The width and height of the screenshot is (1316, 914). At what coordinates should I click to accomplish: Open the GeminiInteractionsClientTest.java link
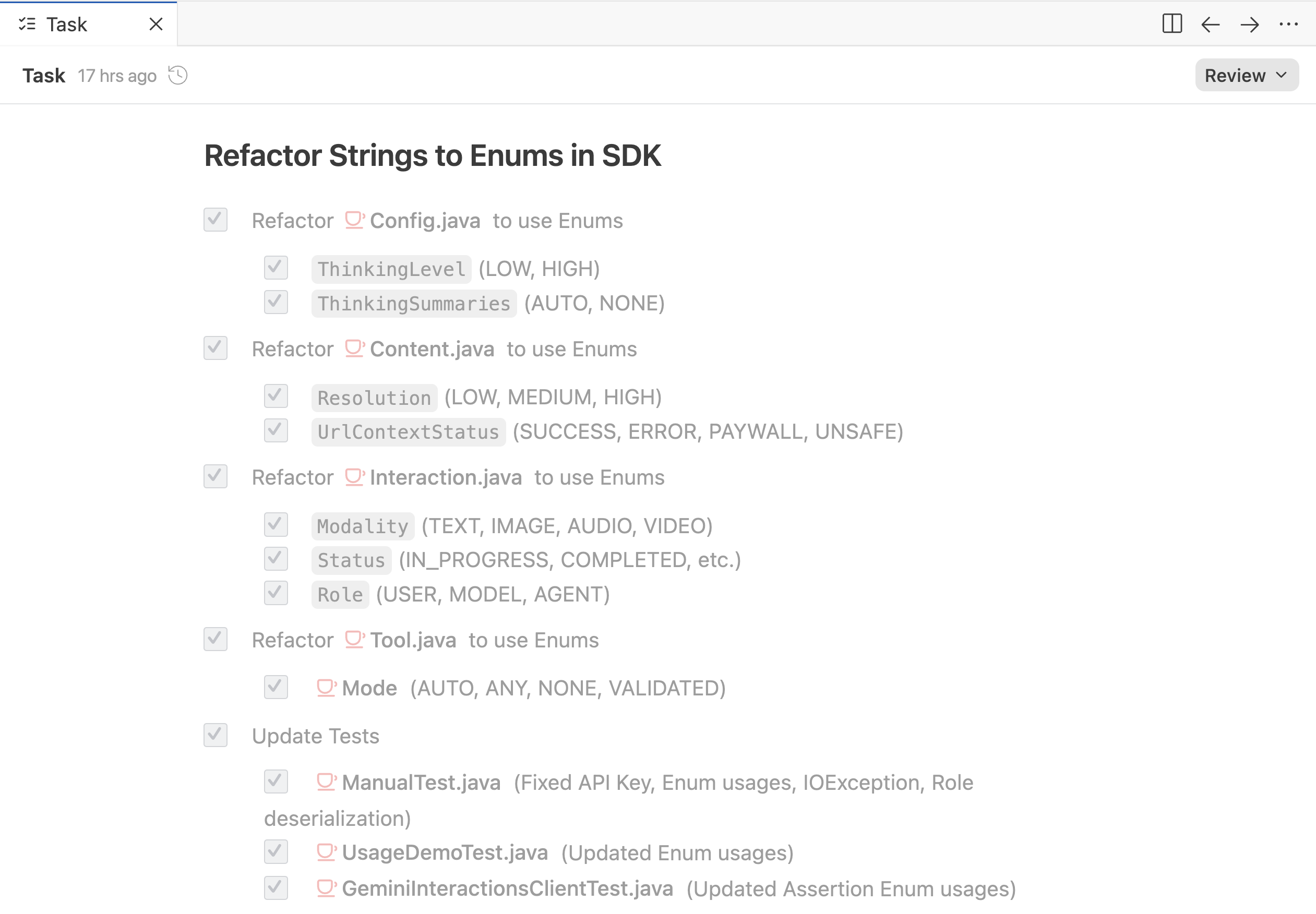coord(507,888)
